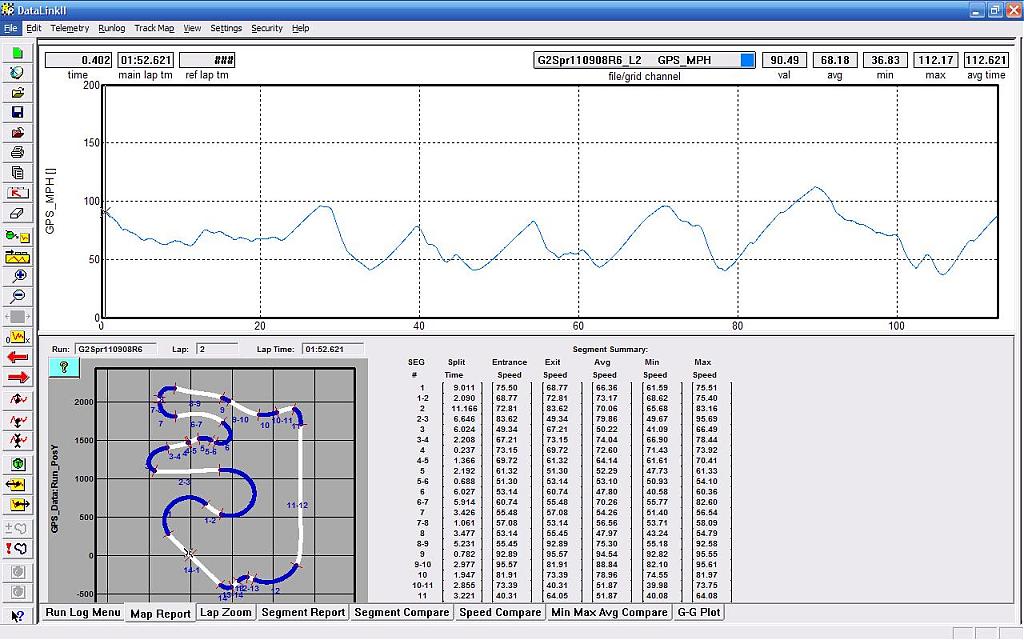
Task: Click the yellow key button above map
Action: pyautogui.click(x=62, y=367)
